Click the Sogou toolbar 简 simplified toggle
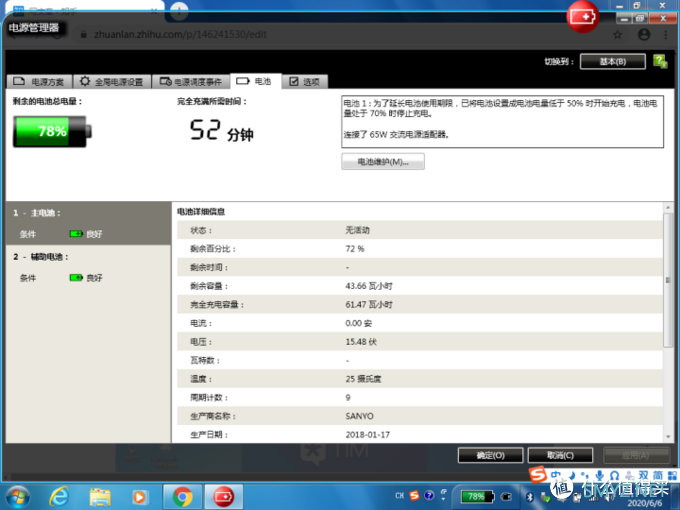This screenshot has height=510, width=680. [657, 475]
